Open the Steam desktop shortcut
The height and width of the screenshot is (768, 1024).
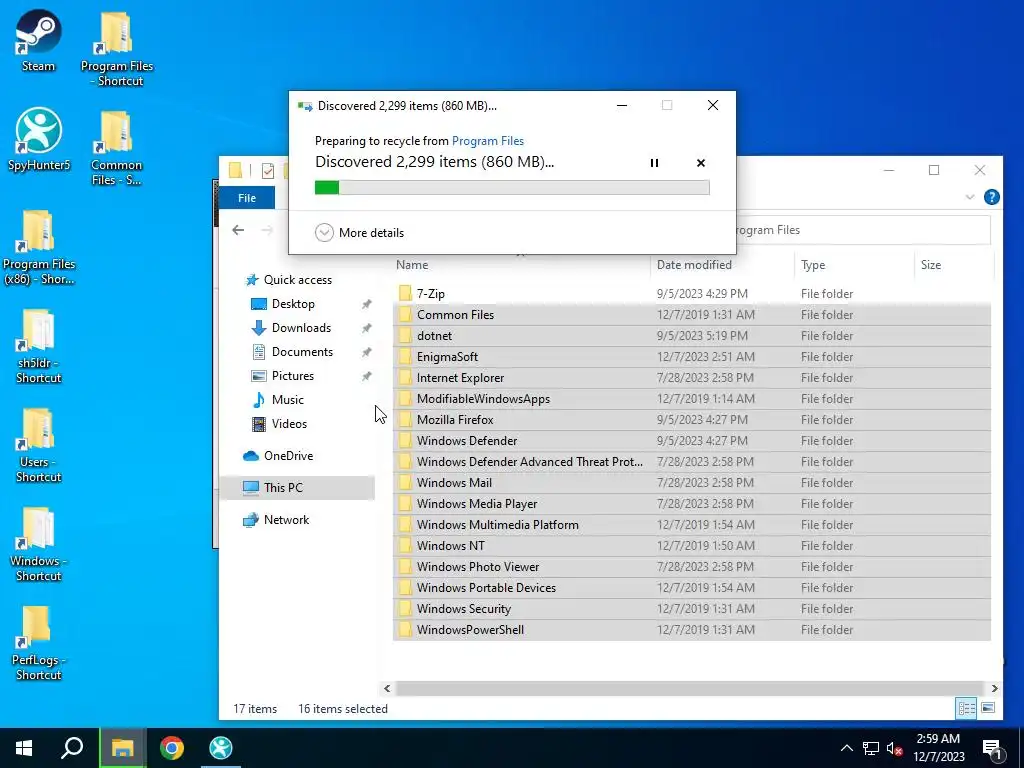39,40
